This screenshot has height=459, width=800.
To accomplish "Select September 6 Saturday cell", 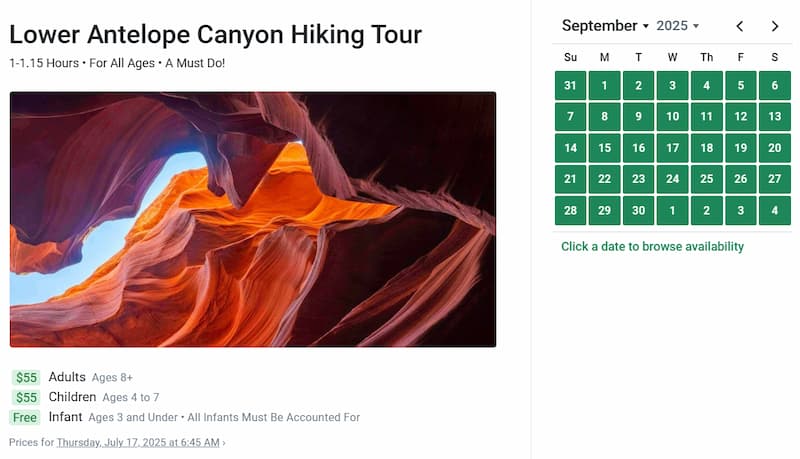I will [774, 86].
